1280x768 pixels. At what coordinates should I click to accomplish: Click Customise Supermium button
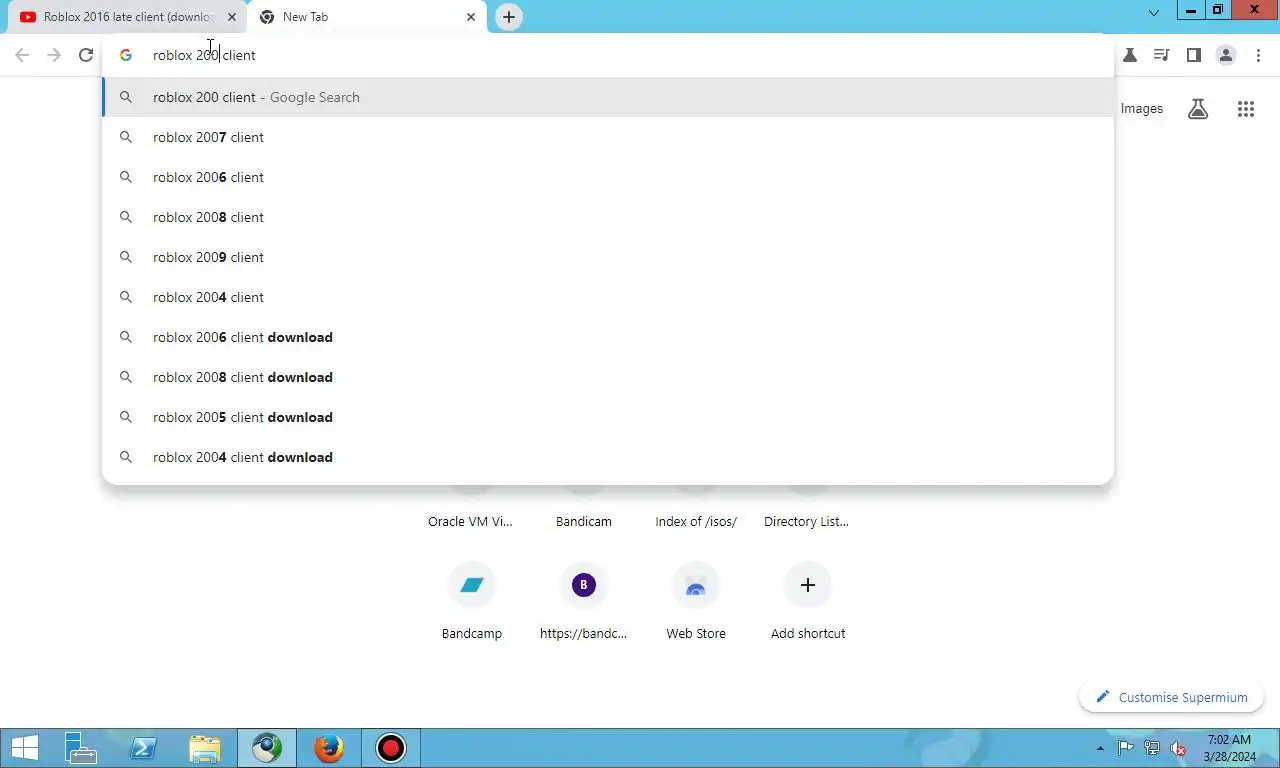tap(1171, 697)
